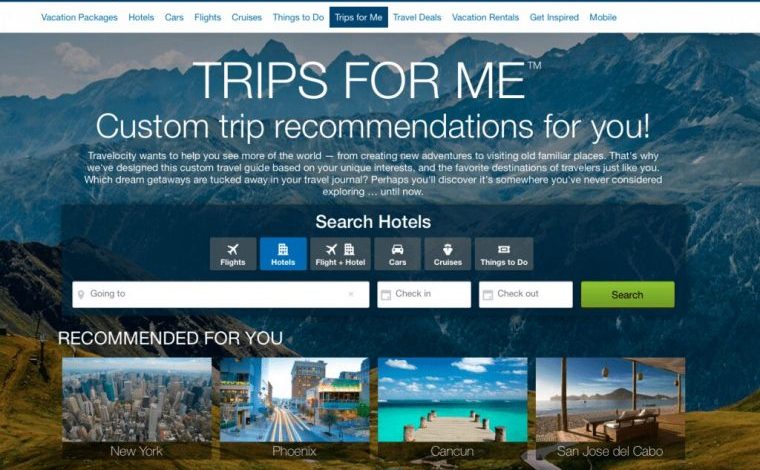Open the Phoenix destination thumbnail
The image size is (760, 470).
point(294,408)
